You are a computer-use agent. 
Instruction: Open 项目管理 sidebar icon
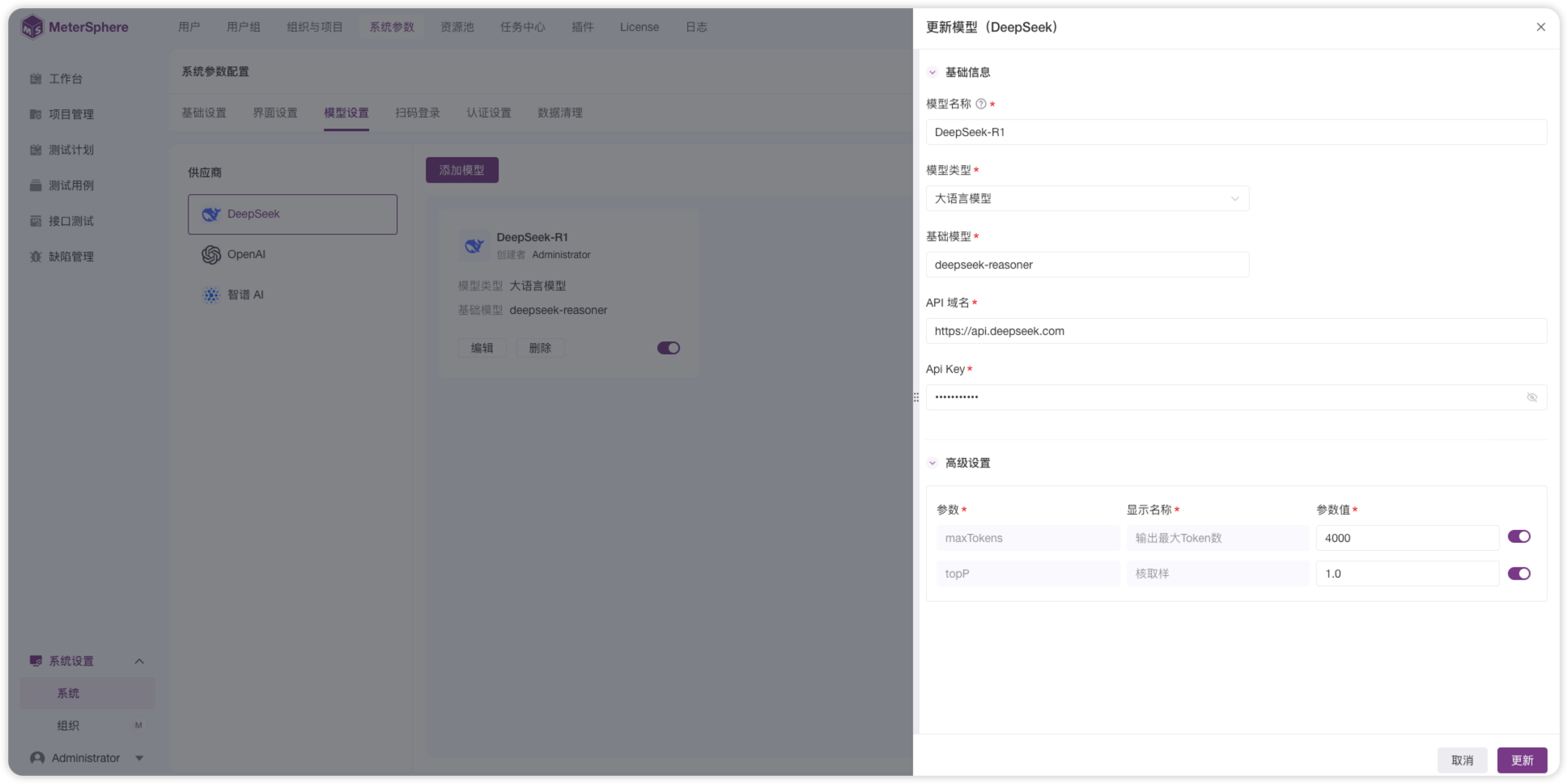point(36,114)
